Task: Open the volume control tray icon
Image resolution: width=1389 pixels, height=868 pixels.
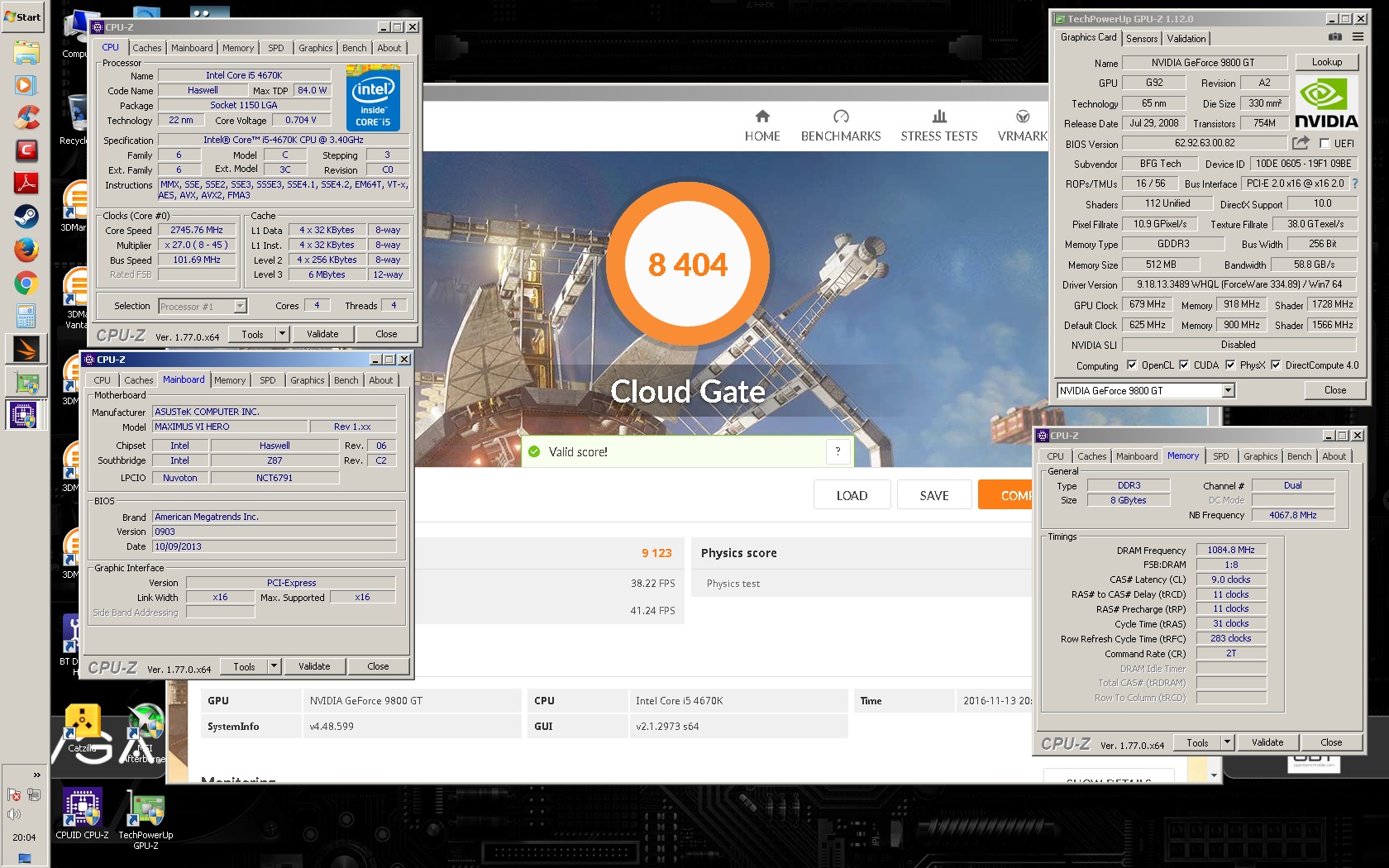Action: tap(14, 814)
